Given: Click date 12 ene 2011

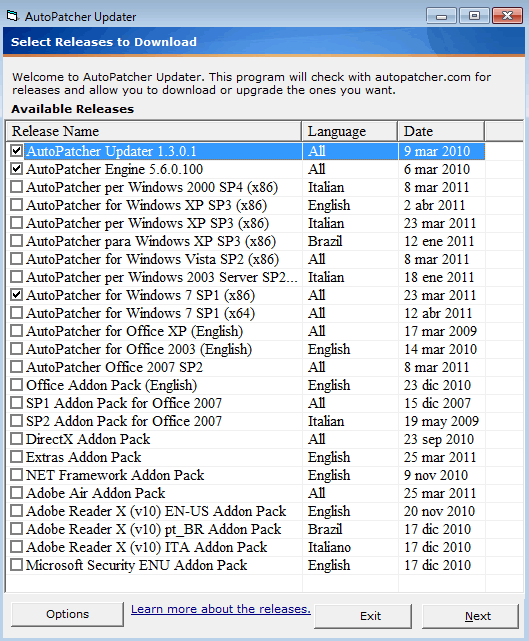Looking at the screenshot, I should click(x=439, y=241).
